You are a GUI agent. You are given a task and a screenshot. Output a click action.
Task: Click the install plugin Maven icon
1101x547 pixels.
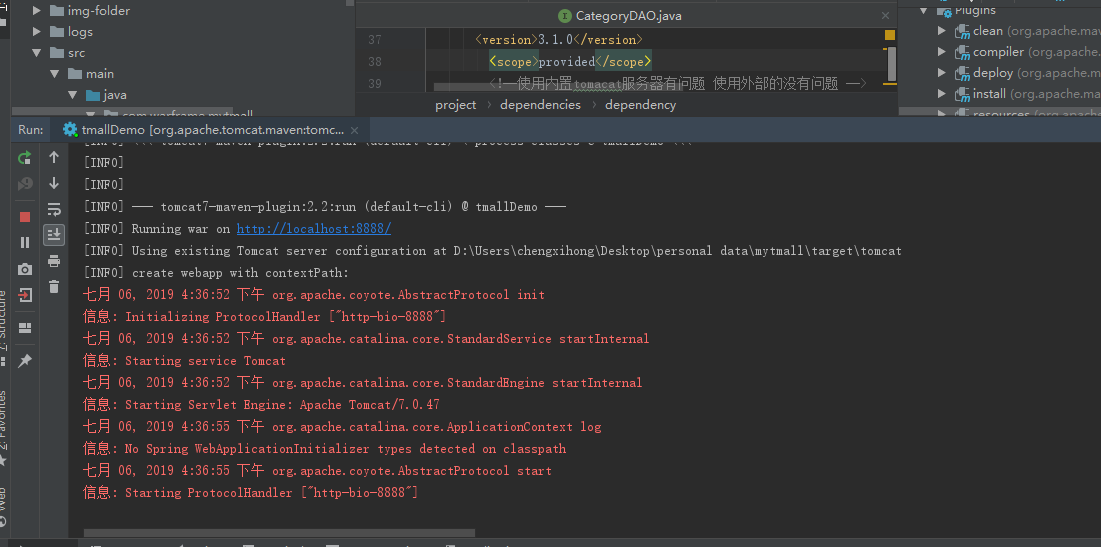click(x=962, y=94)
